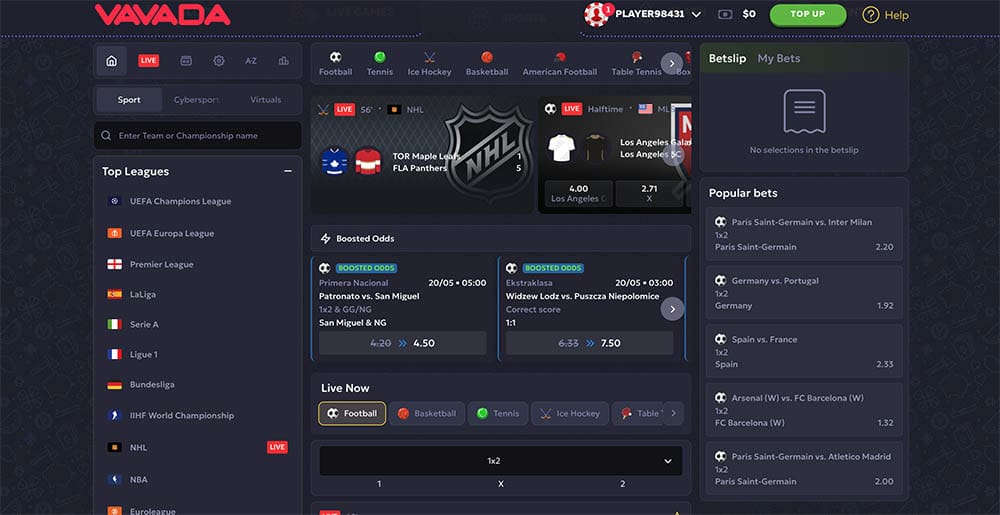
Task: Open the Betslip tab
Action: (x=727, y=59)
